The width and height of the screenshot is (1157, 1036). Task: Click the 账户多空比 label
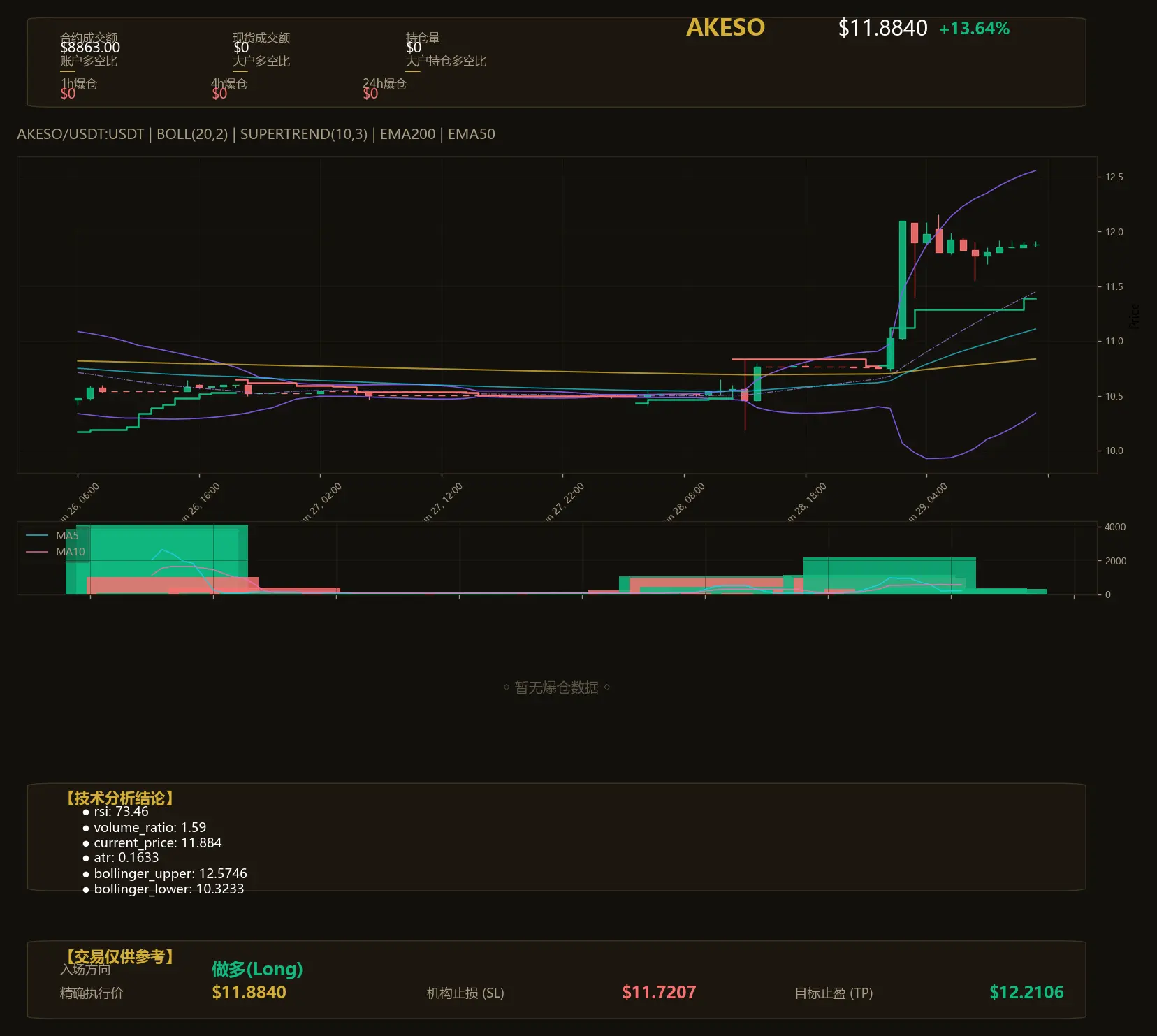point(89,61)
